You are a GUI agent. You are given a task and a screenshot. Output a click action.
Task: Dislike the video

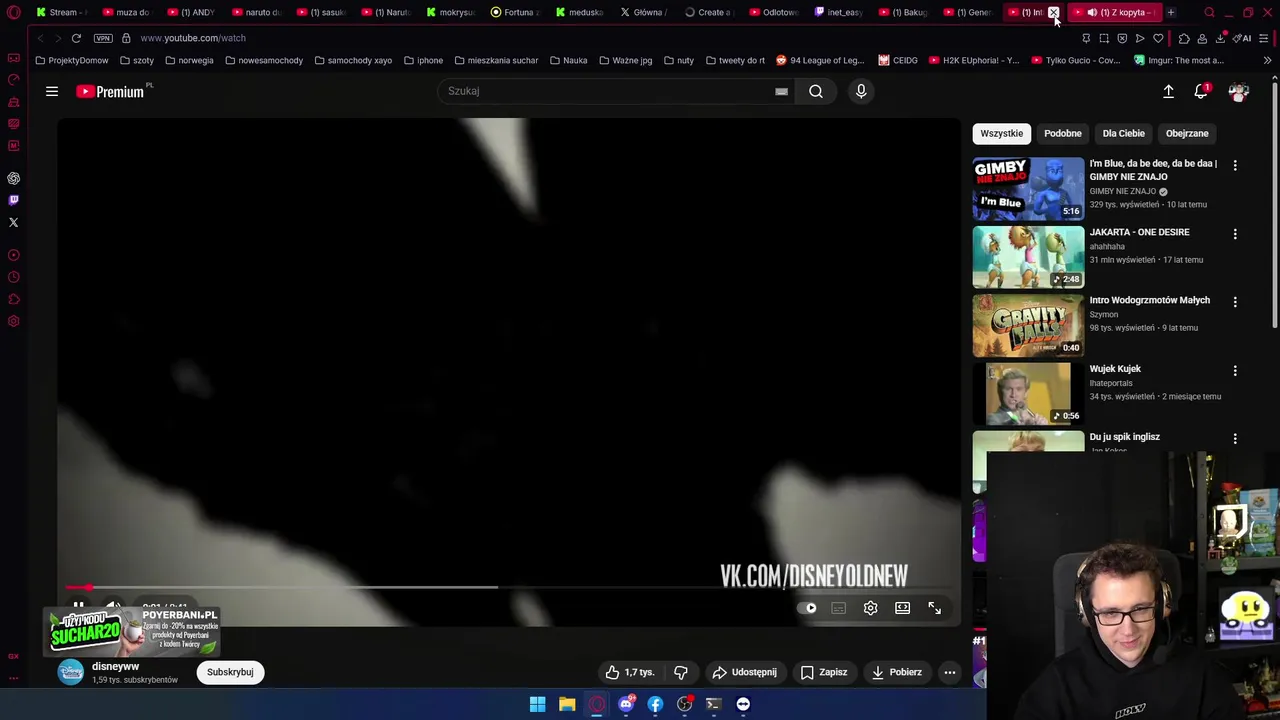[681, 672]
